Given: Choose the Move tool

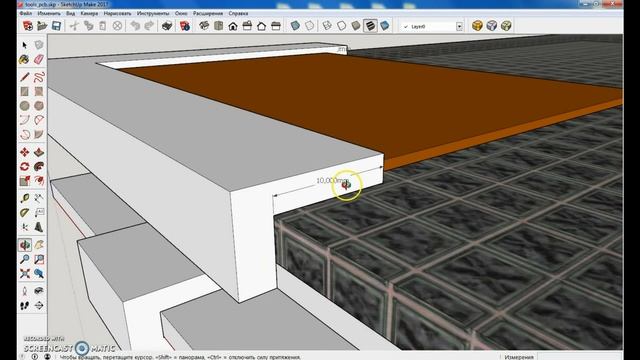Looking at the screenshot, I should coord(24,152).
